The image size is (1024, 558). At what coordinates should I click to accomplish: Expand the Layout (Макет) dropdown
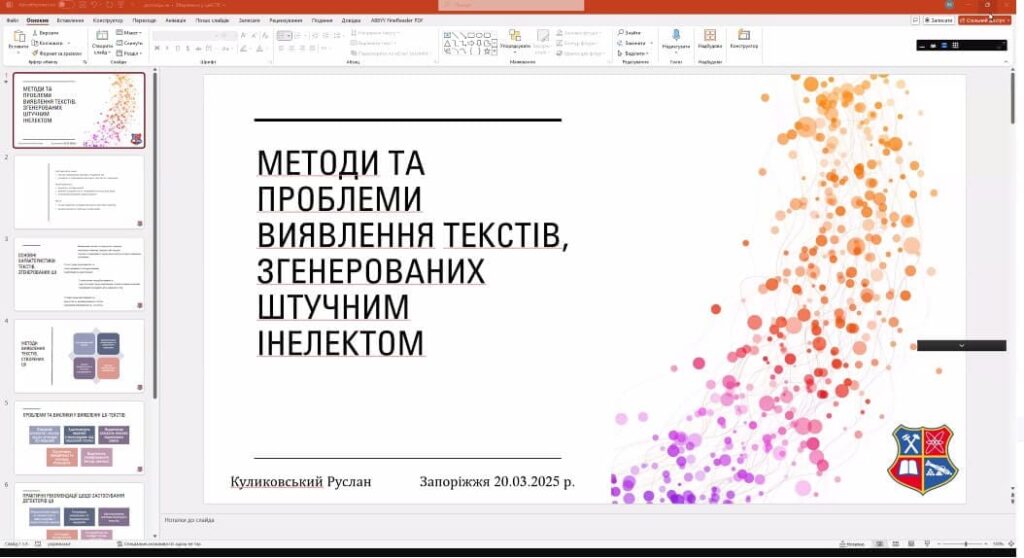tap(130, 33)
